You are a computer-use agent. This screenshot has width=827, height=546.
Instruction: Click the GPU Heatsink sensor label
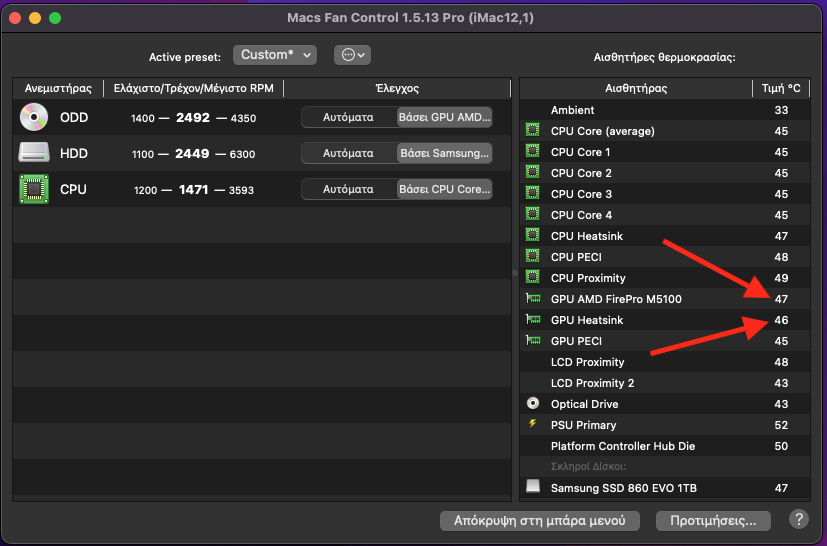(586, 320)
